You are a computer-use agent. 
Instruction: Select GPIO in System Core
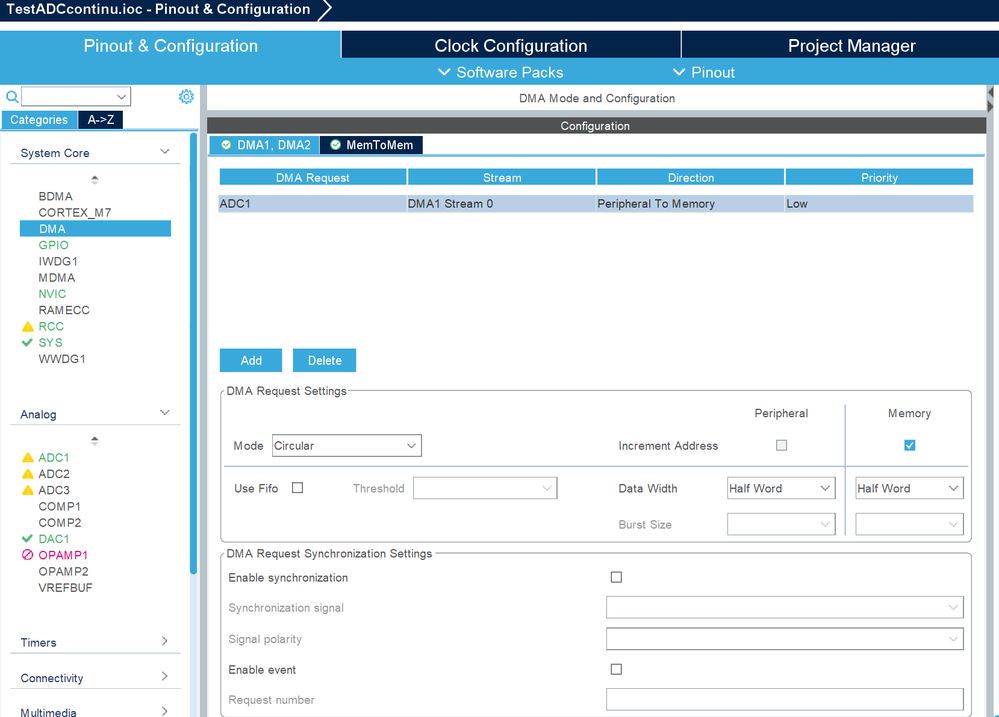[x=54, y=245]
